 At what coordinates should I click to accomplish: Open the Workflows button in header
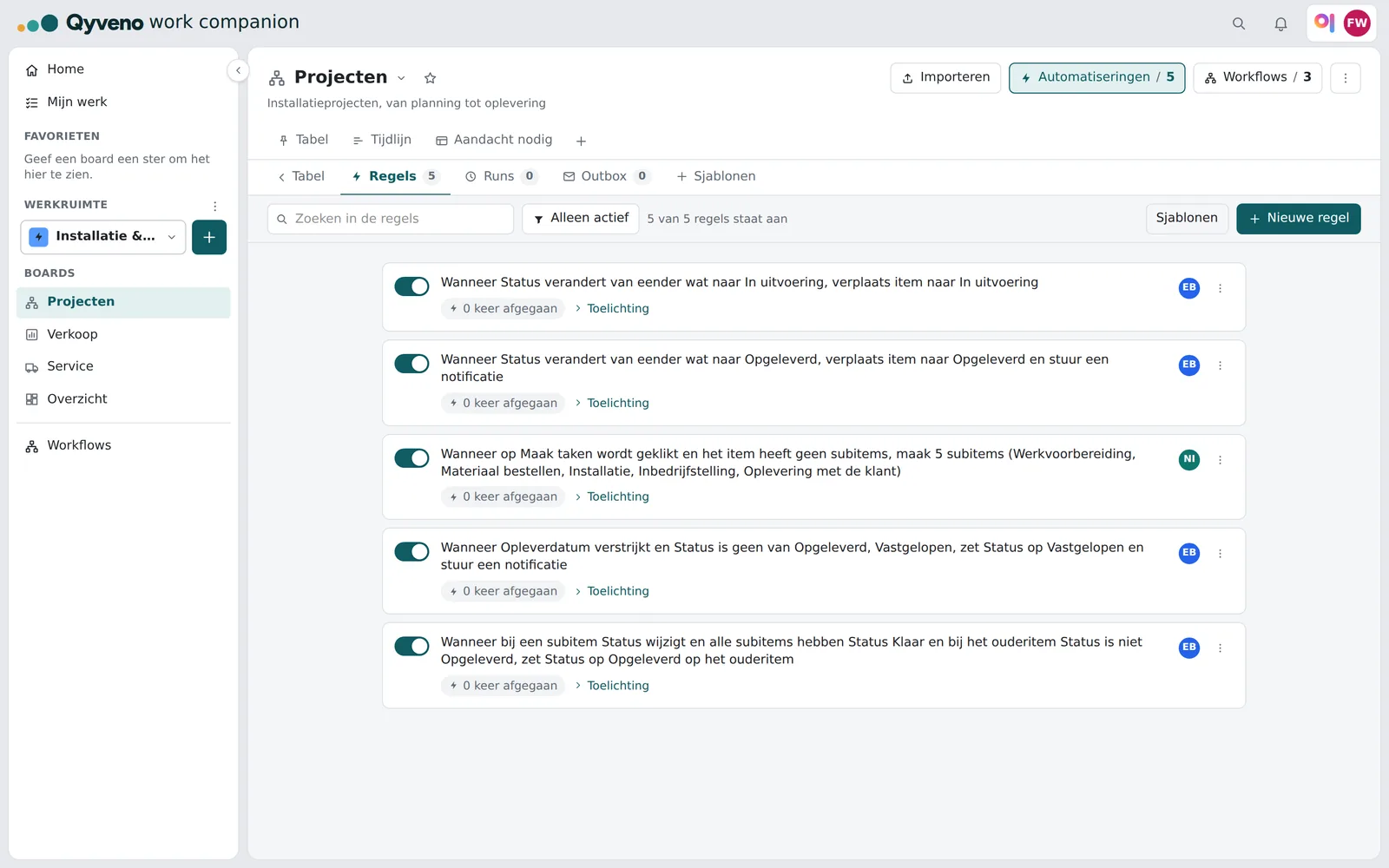tap(1257, 78)
